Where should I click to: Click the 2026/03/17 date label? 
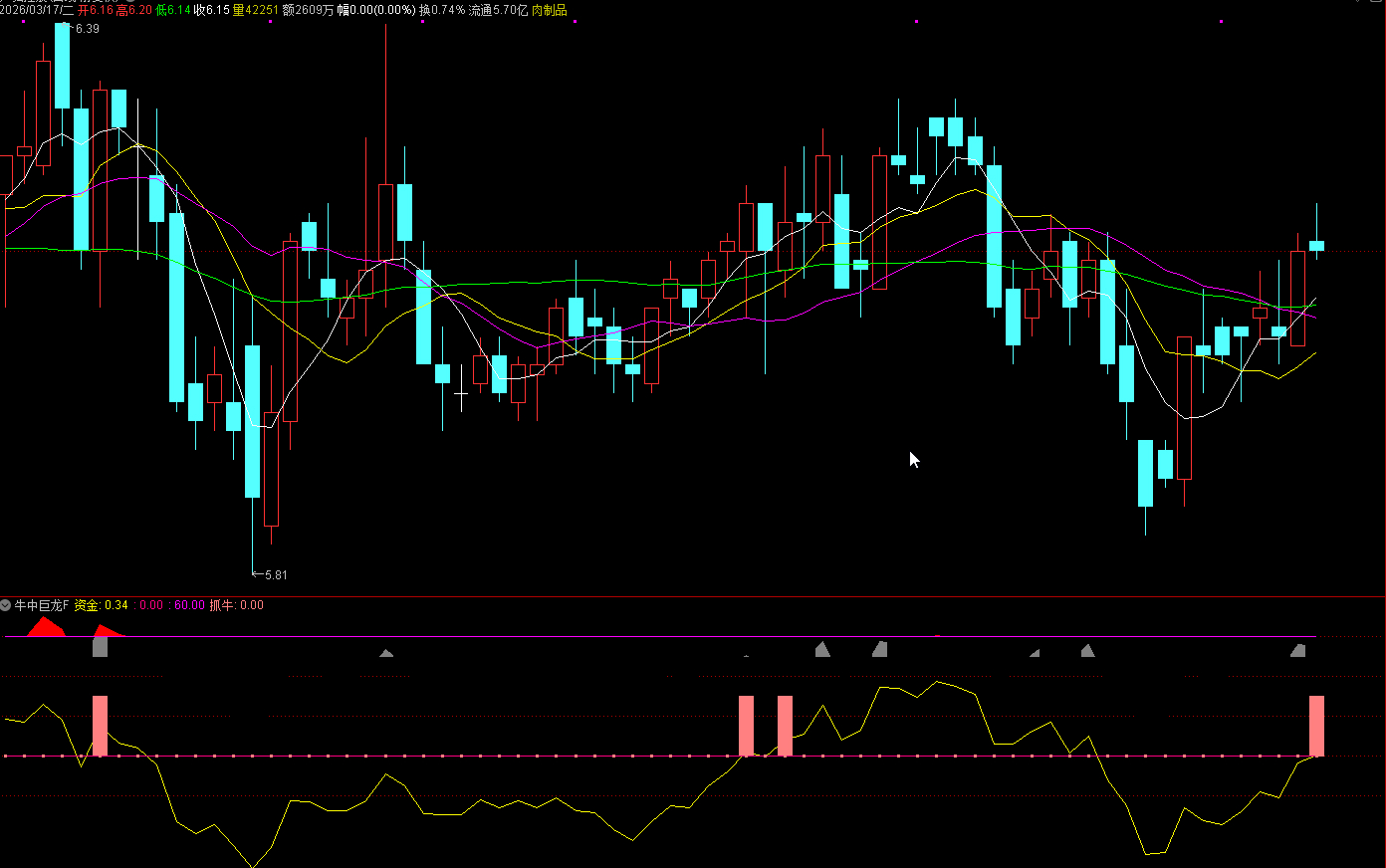[37, 10]
